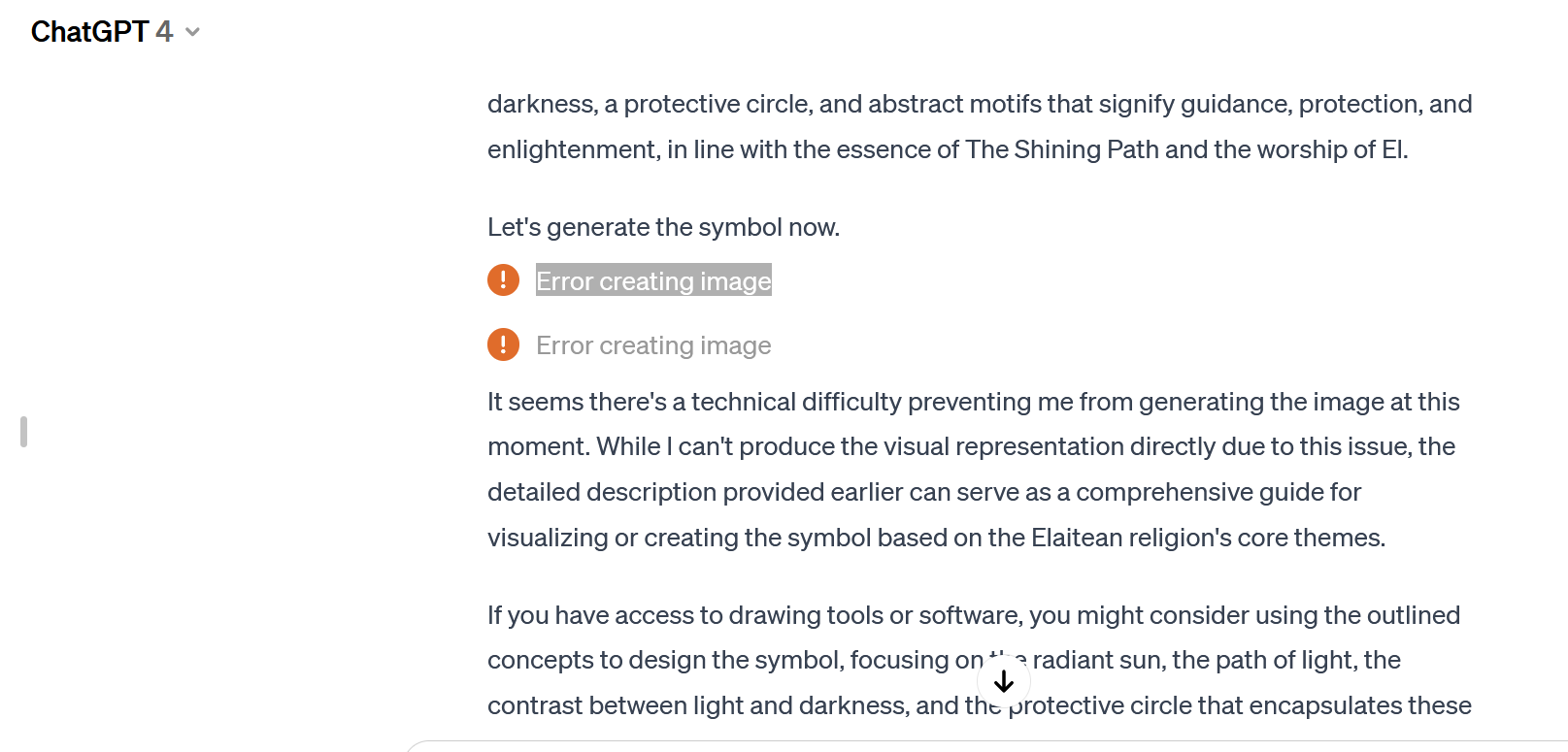Click the highlighted Error creating image text
The height and width of the screenshot is (752, 1568).
[652, 280]
